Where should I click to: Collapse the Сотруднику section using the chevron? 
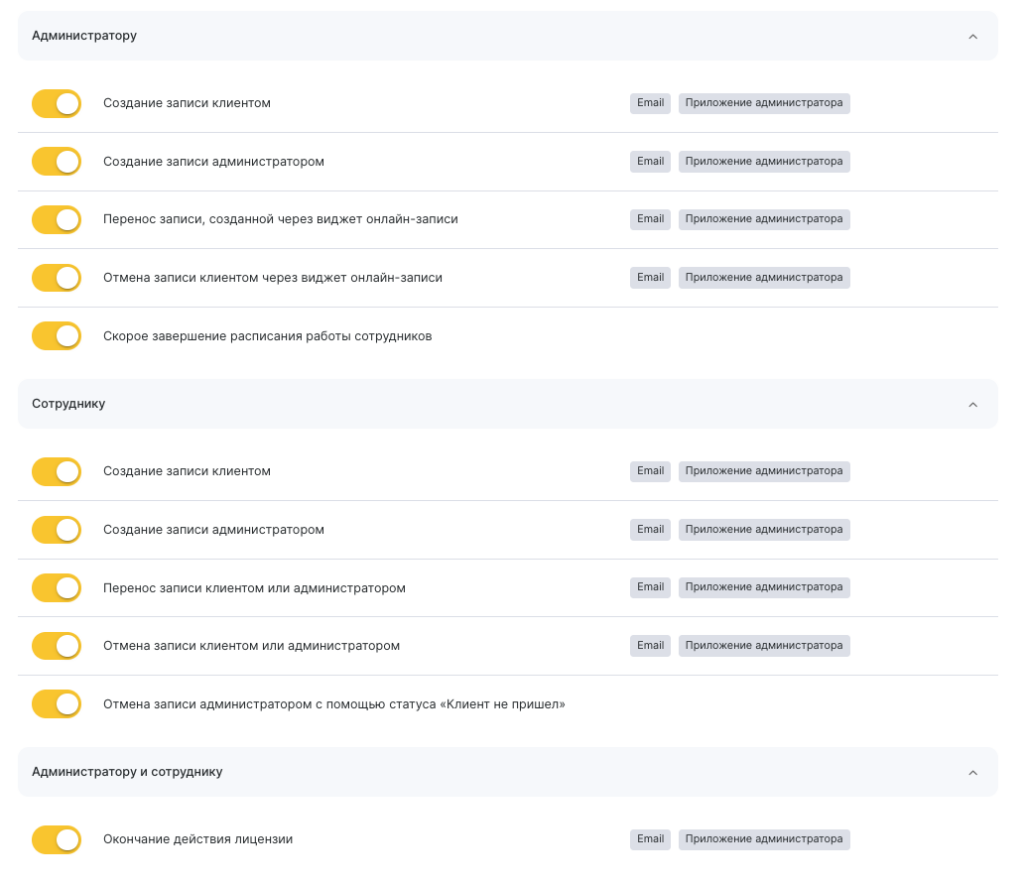(972, 405)
